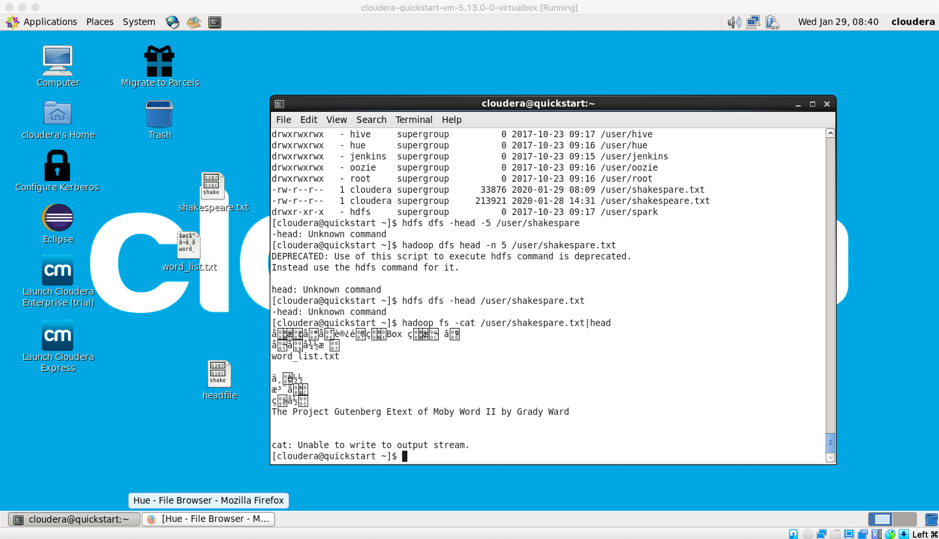Screen dimensions: 939x539
Task: Select the Computer desktop icon
Action: click(57, 66)
